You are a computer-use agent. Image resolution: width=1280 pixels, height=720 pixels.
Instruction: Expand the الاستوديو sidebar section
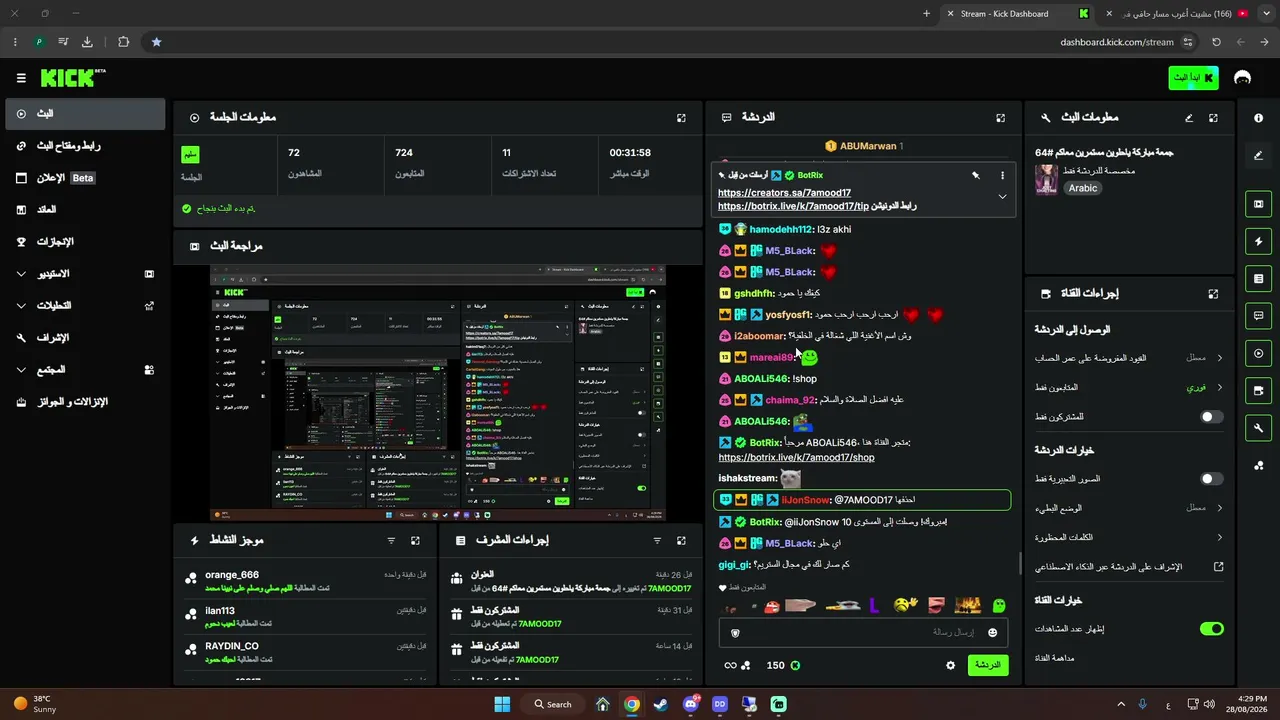pos(84,274)
